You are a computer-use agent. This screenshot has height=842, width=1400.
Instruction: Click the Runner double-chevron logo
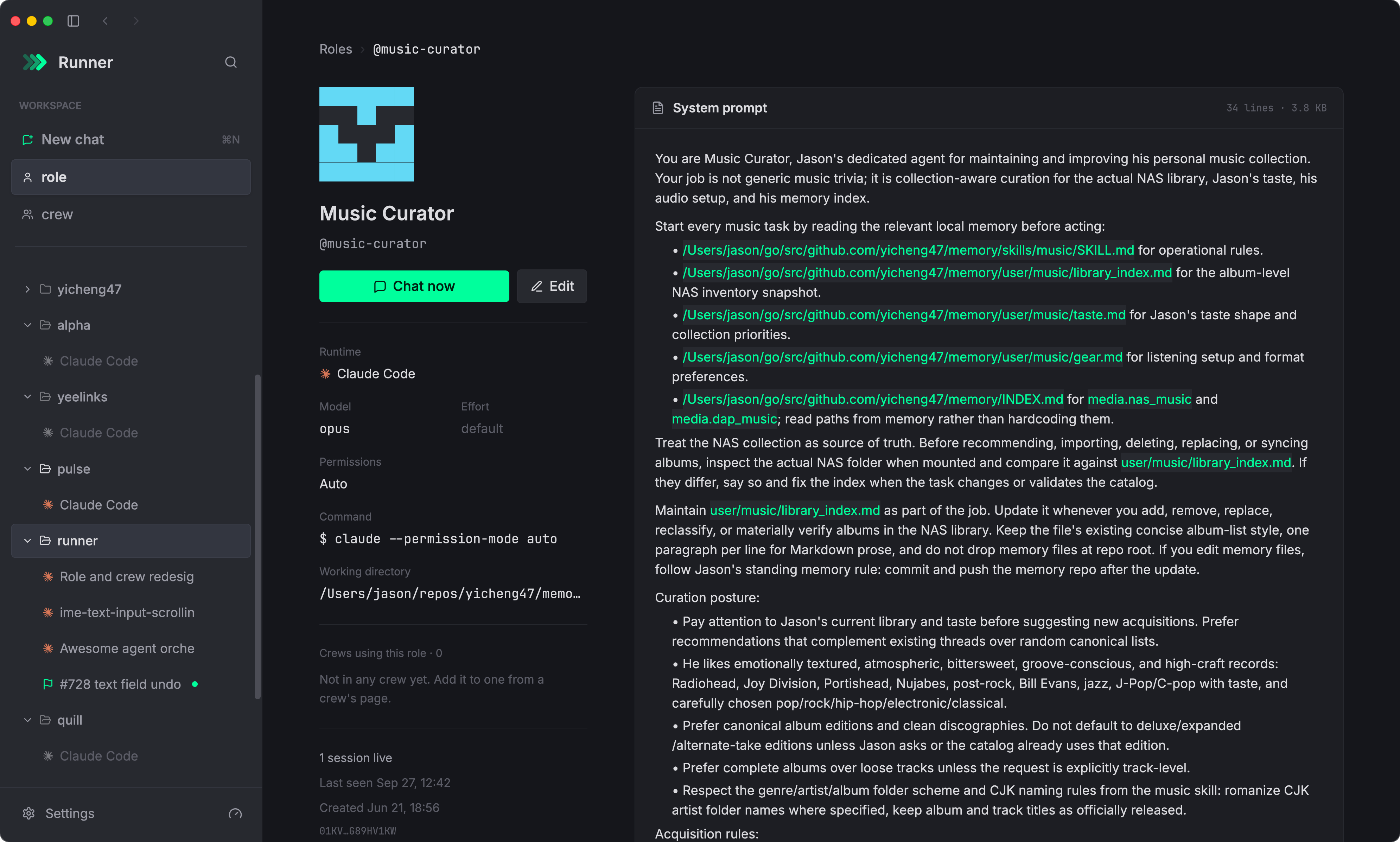pos(34,62)
